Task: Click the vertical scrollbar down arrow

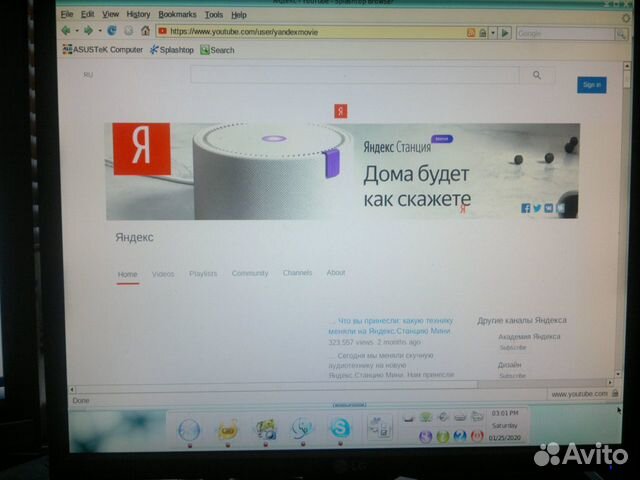Action: point(618,373)
